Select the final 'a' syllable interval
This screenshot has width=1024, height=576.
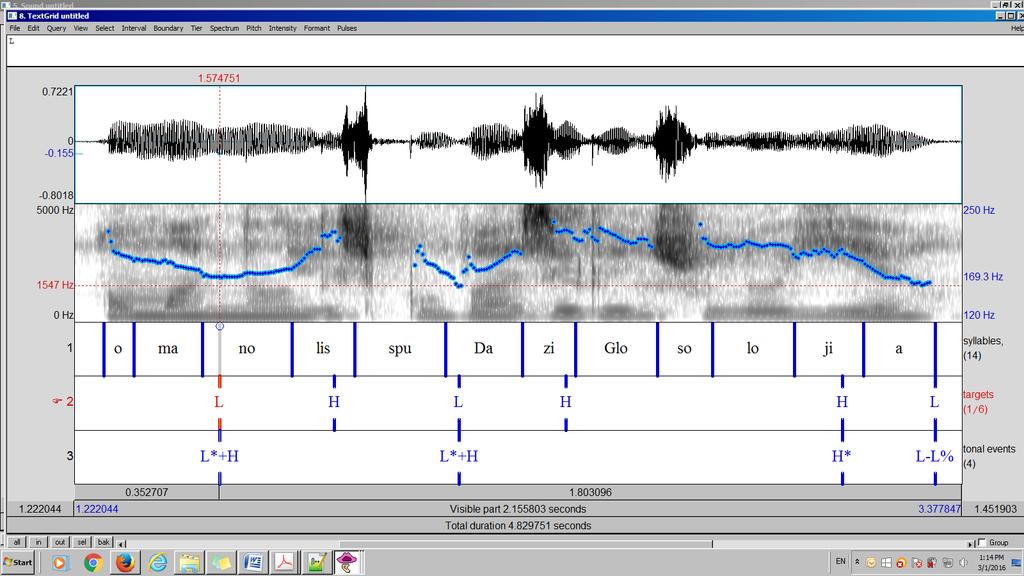point(899,349)
